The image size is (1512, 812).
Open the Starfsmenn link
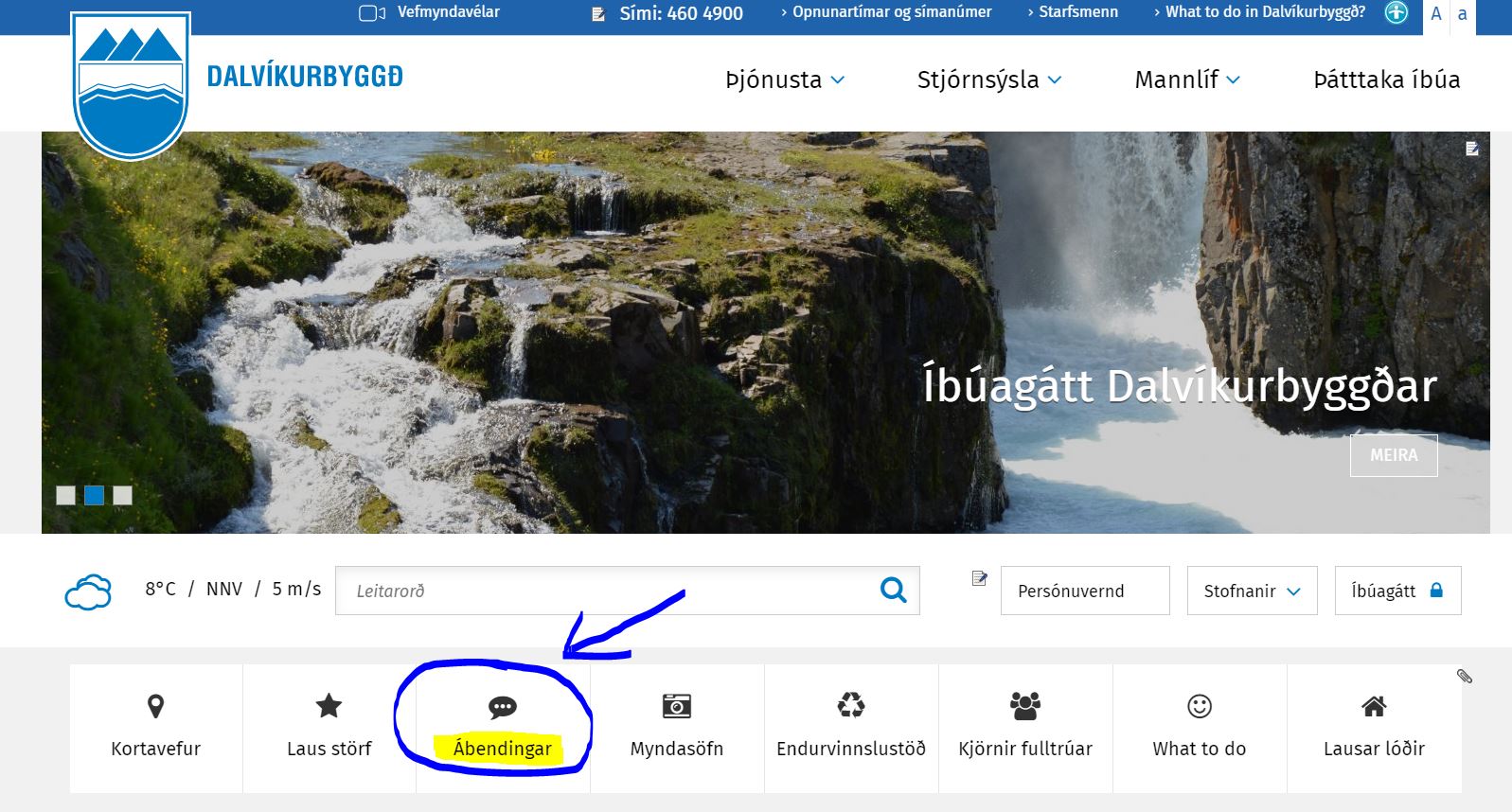click(x=1077, y=12)
